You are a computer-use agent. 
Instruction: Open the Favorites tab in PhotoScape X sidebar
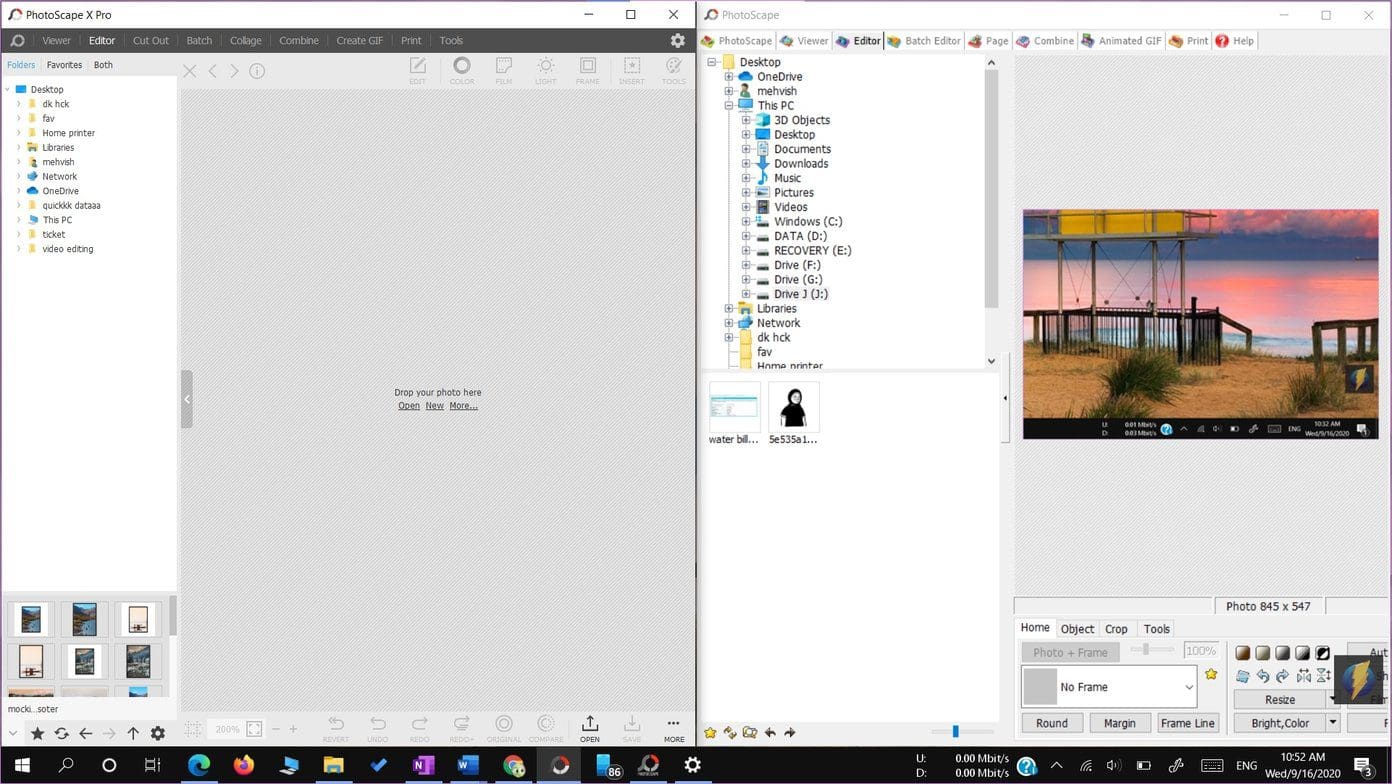64,65
